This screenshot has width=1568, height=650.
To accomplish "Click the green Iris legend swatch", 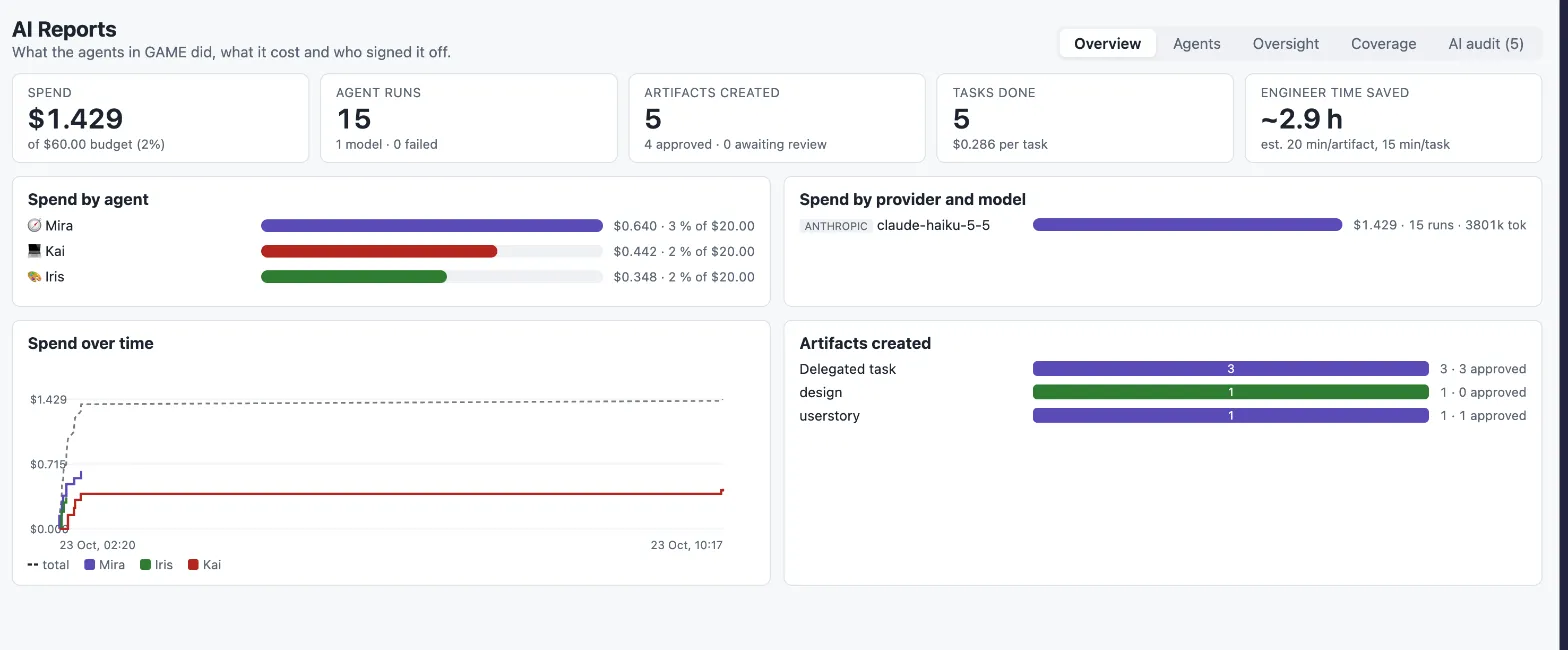I will (145, 565).
